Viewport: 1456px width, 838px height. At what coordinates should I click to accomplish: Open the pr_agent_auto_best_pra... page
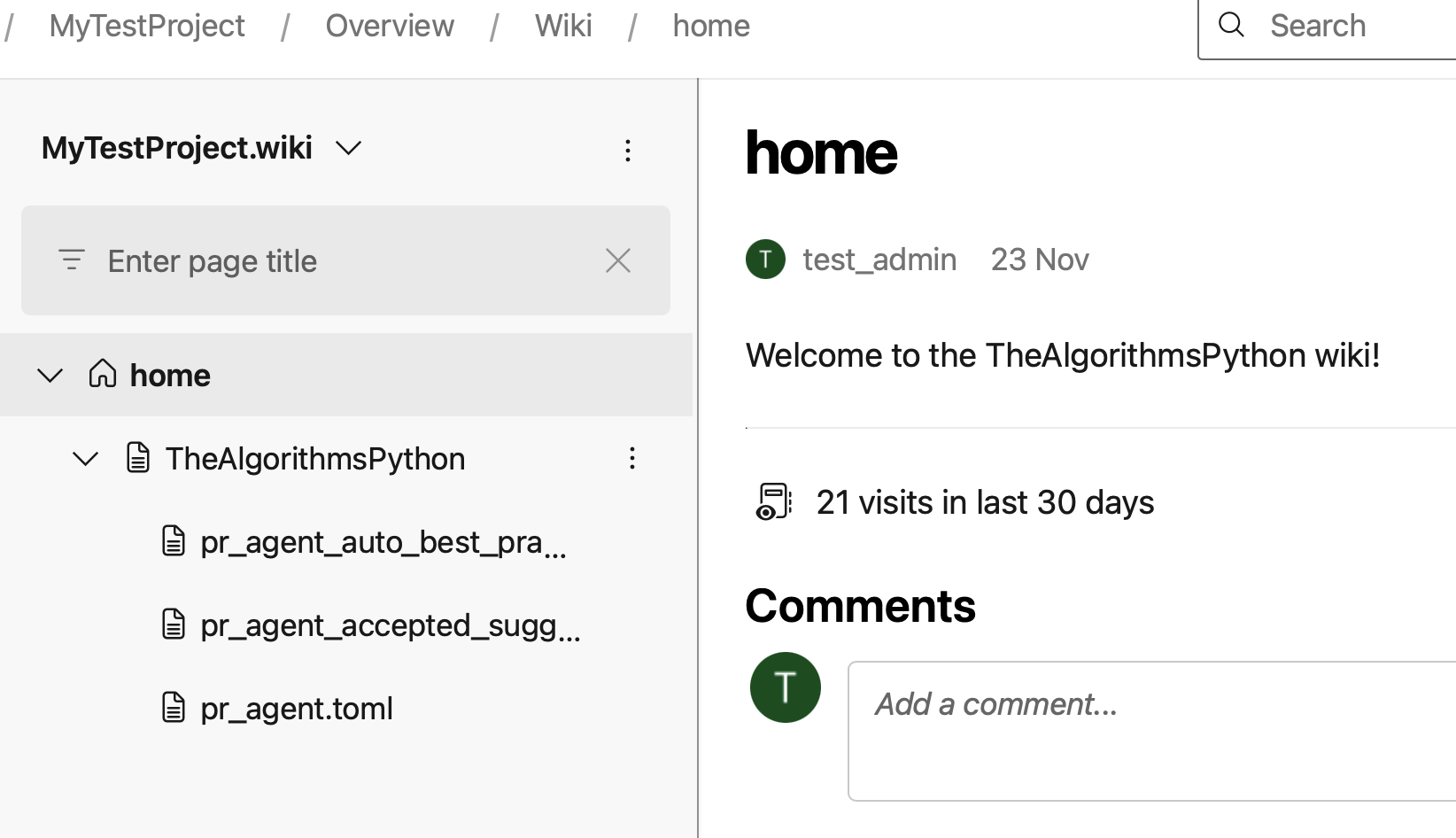pyautogui.click(x=383, y=542)
